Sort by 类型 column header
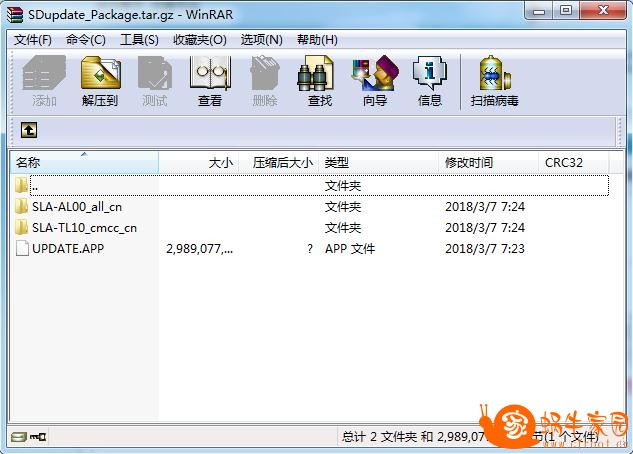The image size is (633, 454). click(379, 162)
